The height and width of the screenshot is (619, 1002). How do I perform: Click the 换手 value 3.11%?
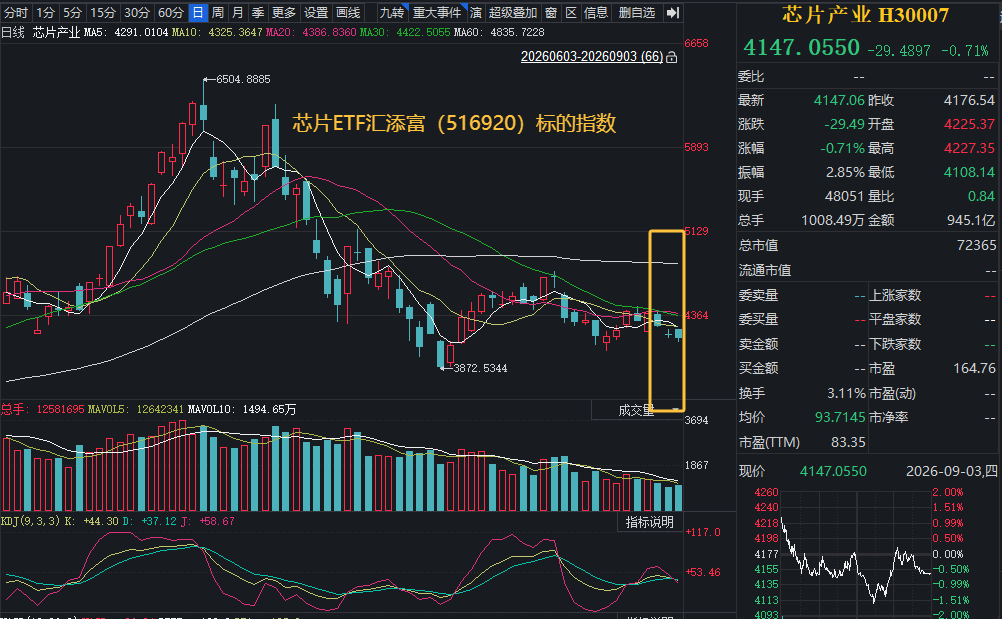pyautogui.click(x=846, y=394)
